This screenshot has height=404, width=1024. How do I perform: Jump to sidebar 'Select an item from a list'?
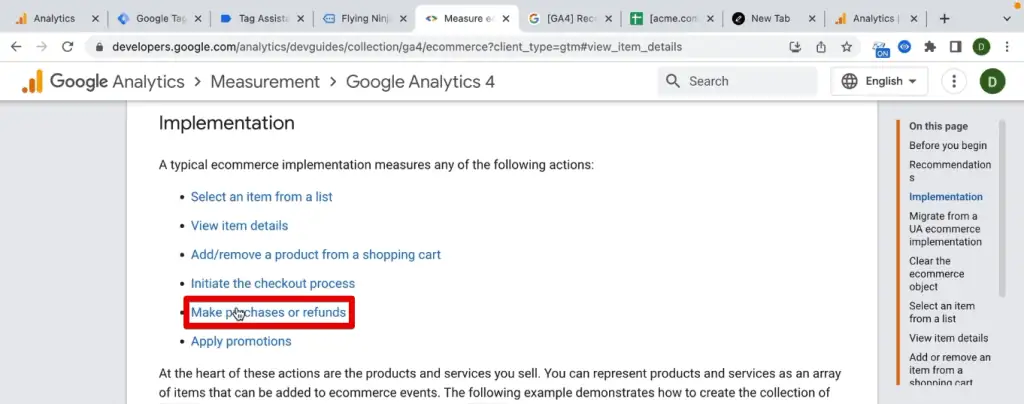942,312
